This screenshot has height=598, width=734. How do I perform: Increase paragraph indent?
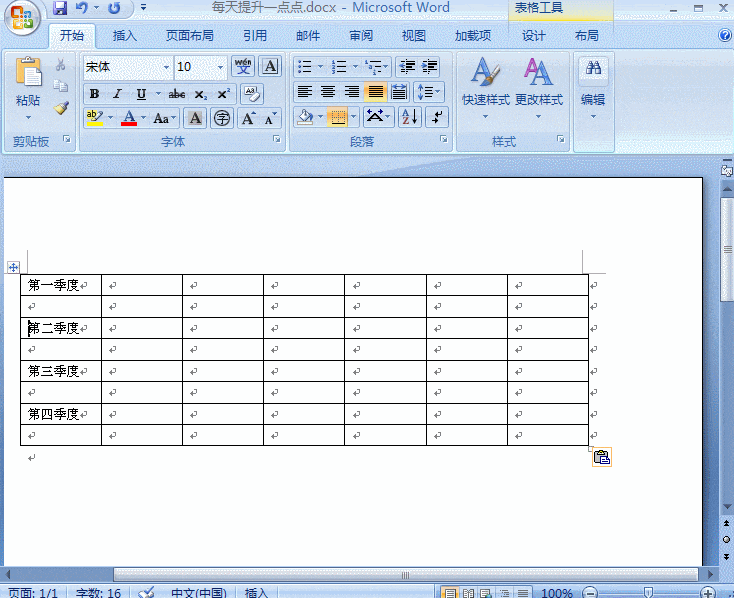coord(429,66)
